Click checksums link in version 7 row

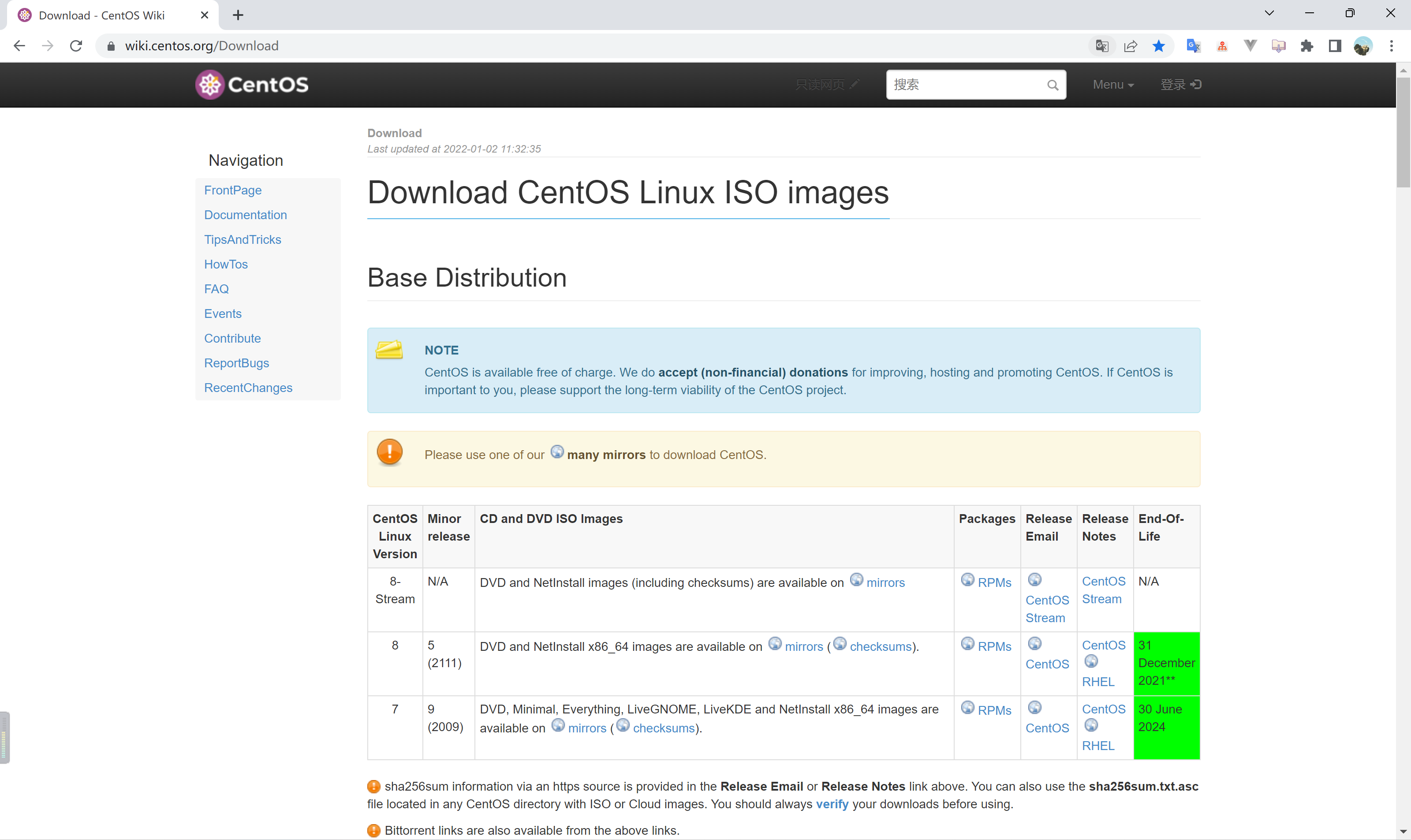664,728
